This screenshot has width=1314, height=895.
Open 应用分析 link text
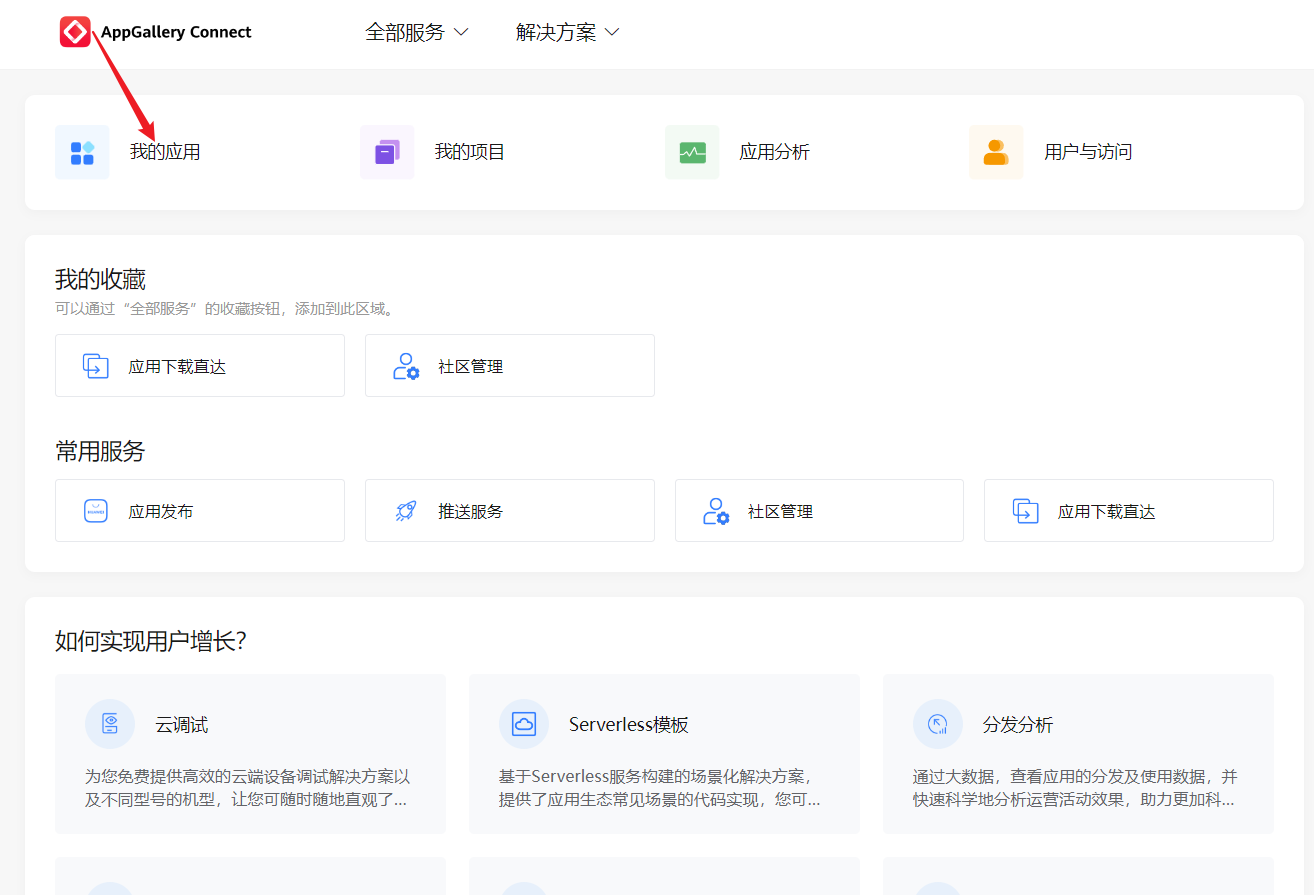[x=775, y=152]
